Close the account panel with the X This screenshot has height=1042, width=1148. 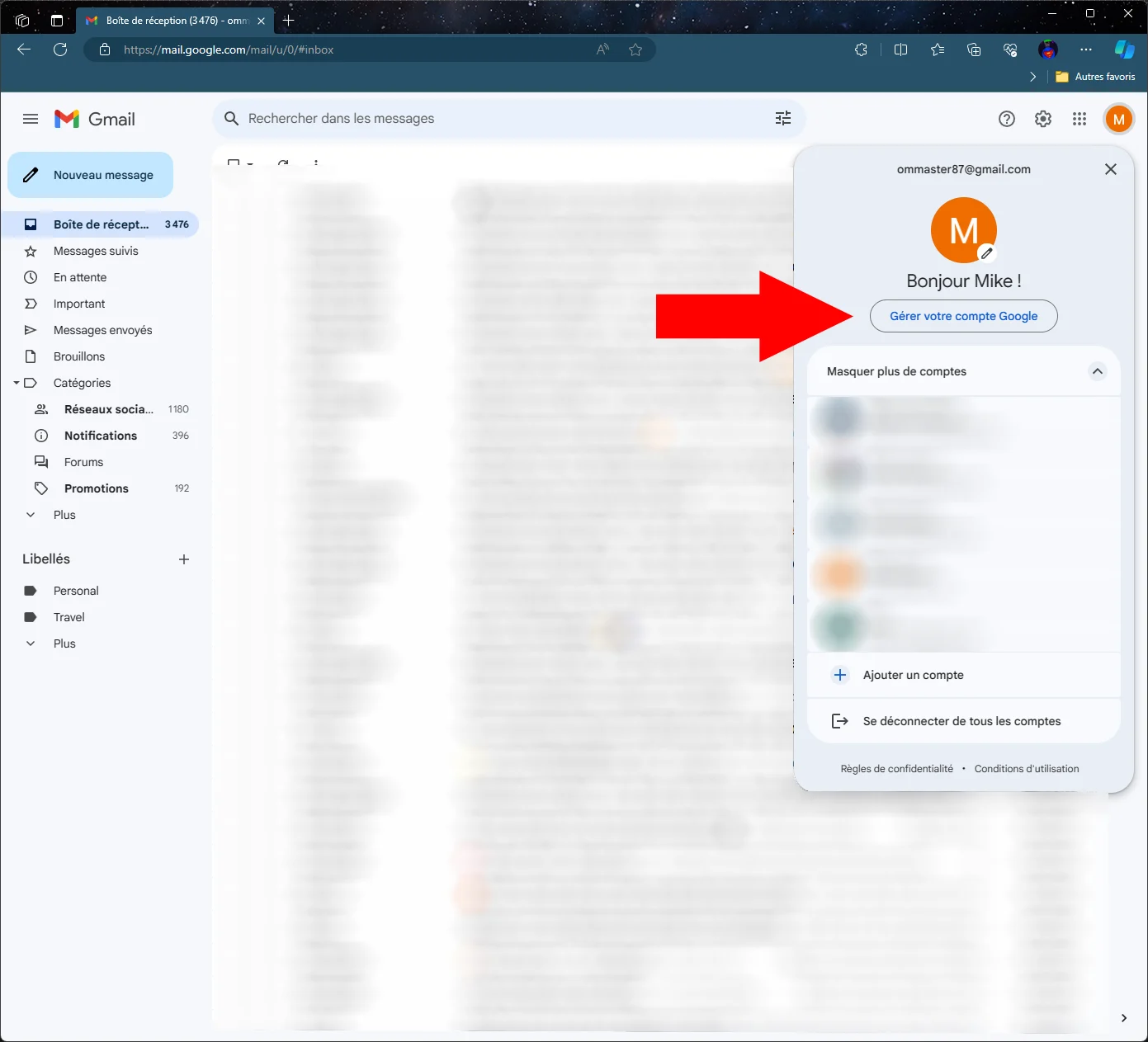click(x=1111, y=169)
